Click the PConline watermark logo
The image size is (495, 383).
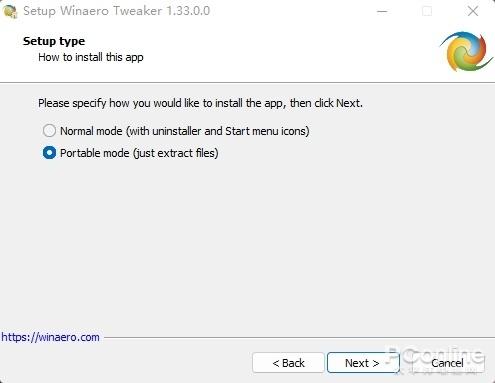tap(436, 360)
